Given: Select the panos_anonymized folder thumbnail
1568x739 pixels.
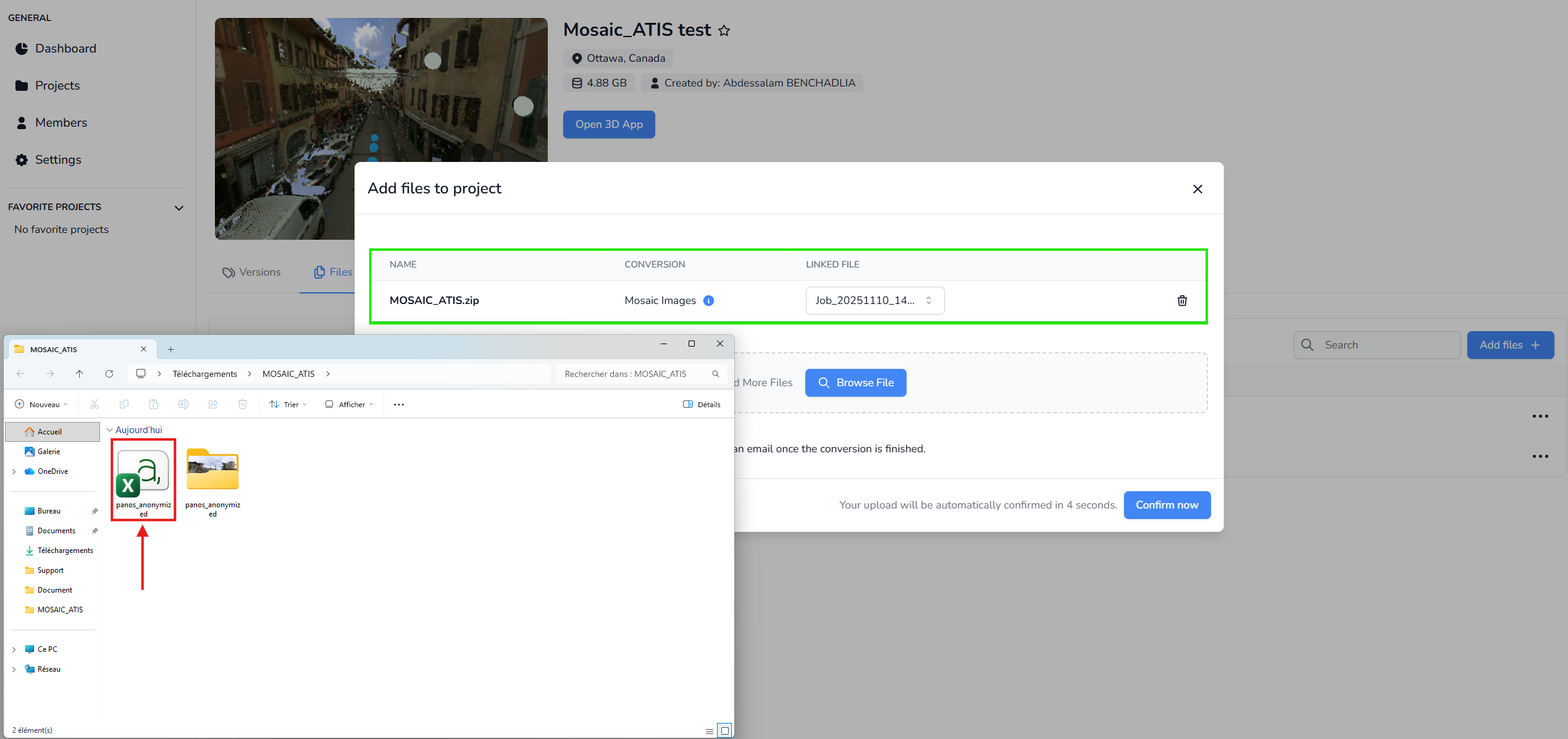Looking at the screenshot, I should click(x=212, y=470).
